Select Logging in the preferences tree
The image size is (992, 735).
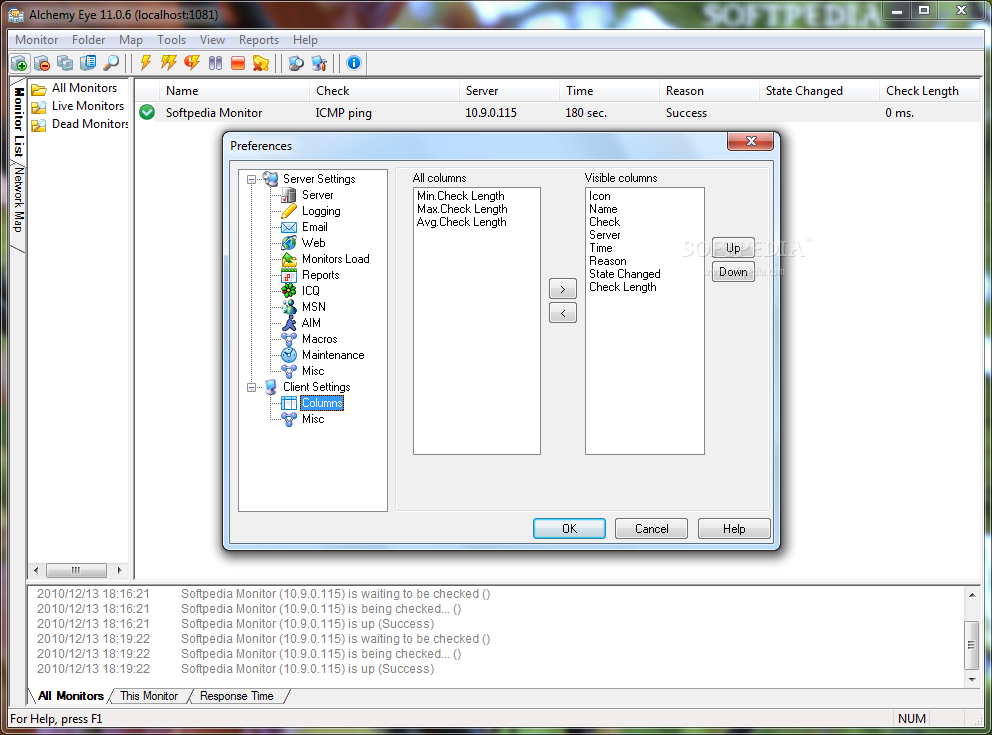pos(321,211)
